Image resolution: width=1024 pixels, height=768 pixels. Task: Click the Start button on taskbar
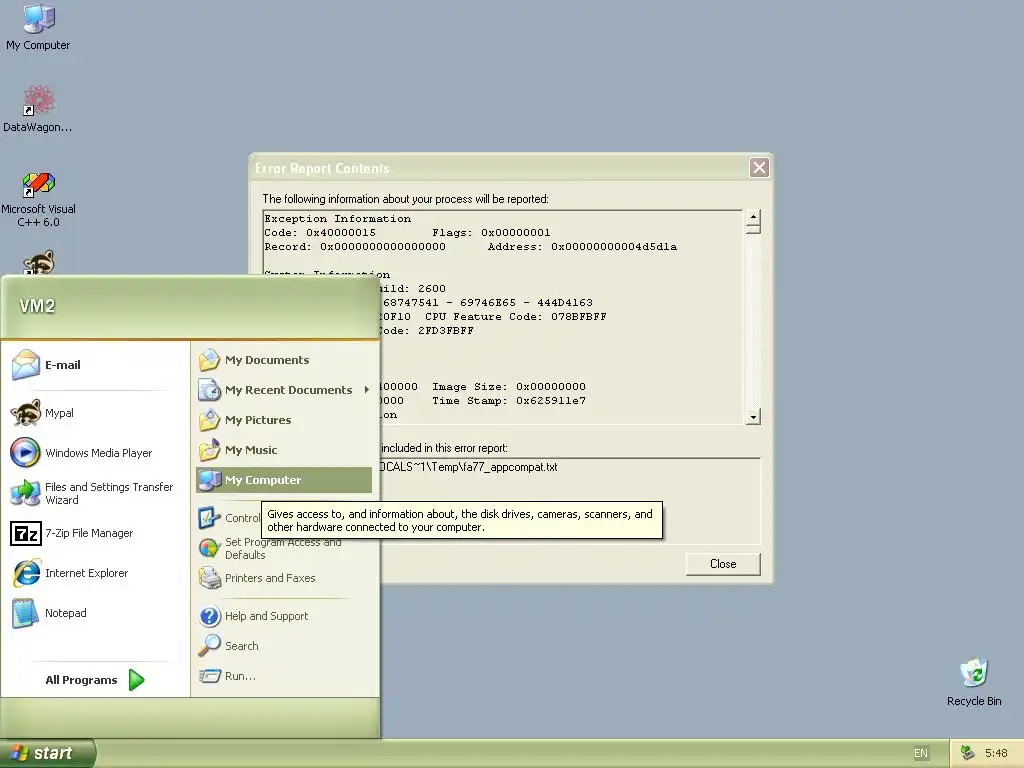pyautogui.click(x=47, y=753)
